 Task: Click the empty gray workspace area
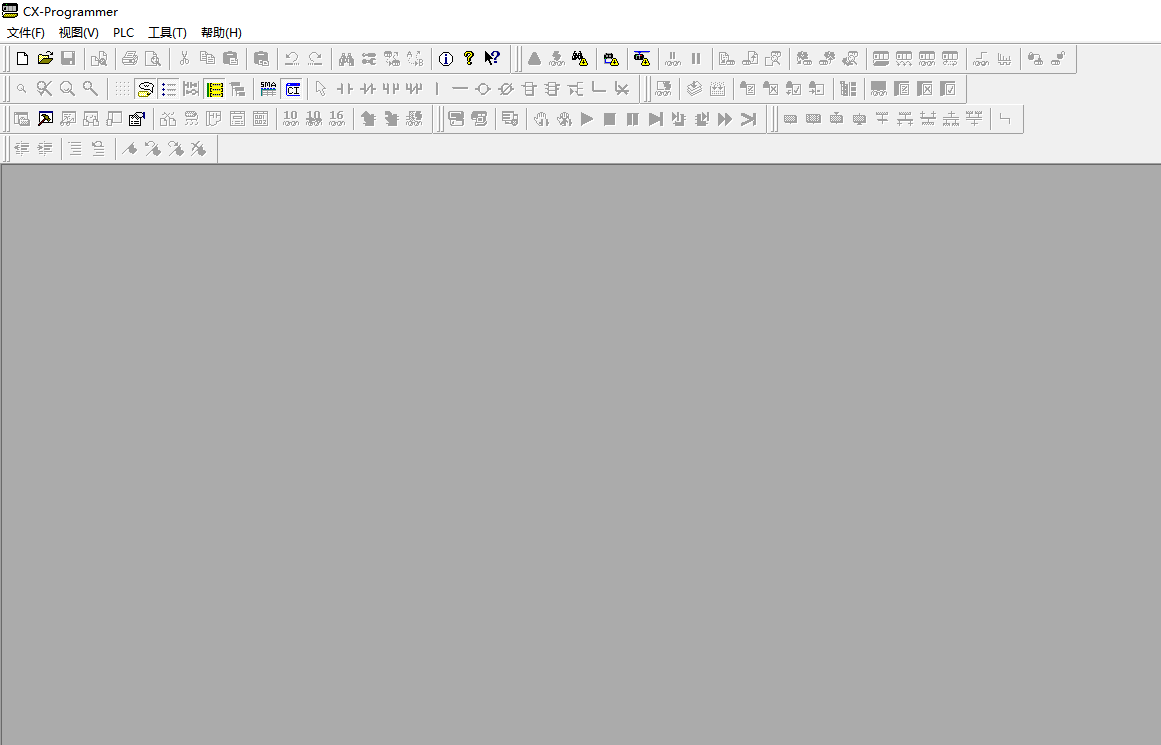tap(580, 450)
